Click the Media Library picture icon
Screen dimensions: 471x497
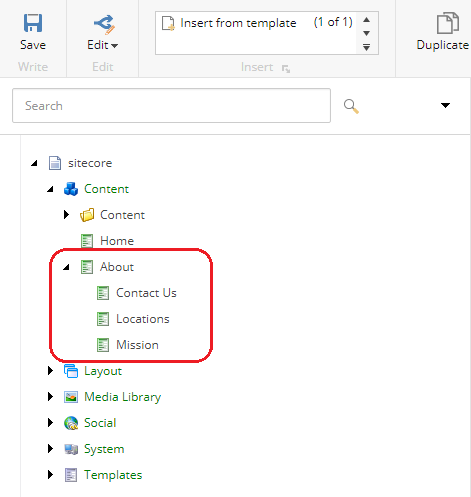click(x=71, y=397)
